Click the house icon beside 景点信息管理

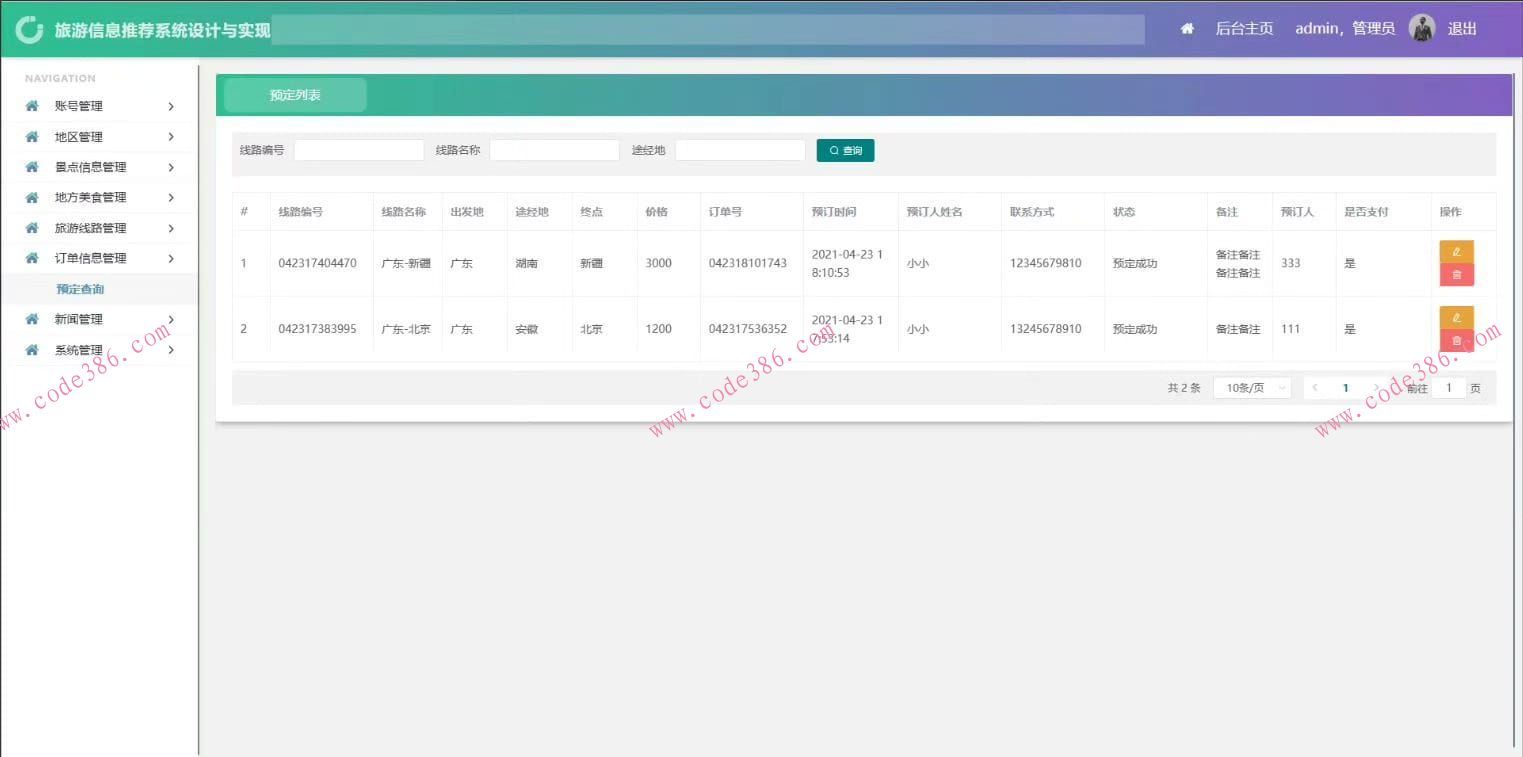pos(32,167)
